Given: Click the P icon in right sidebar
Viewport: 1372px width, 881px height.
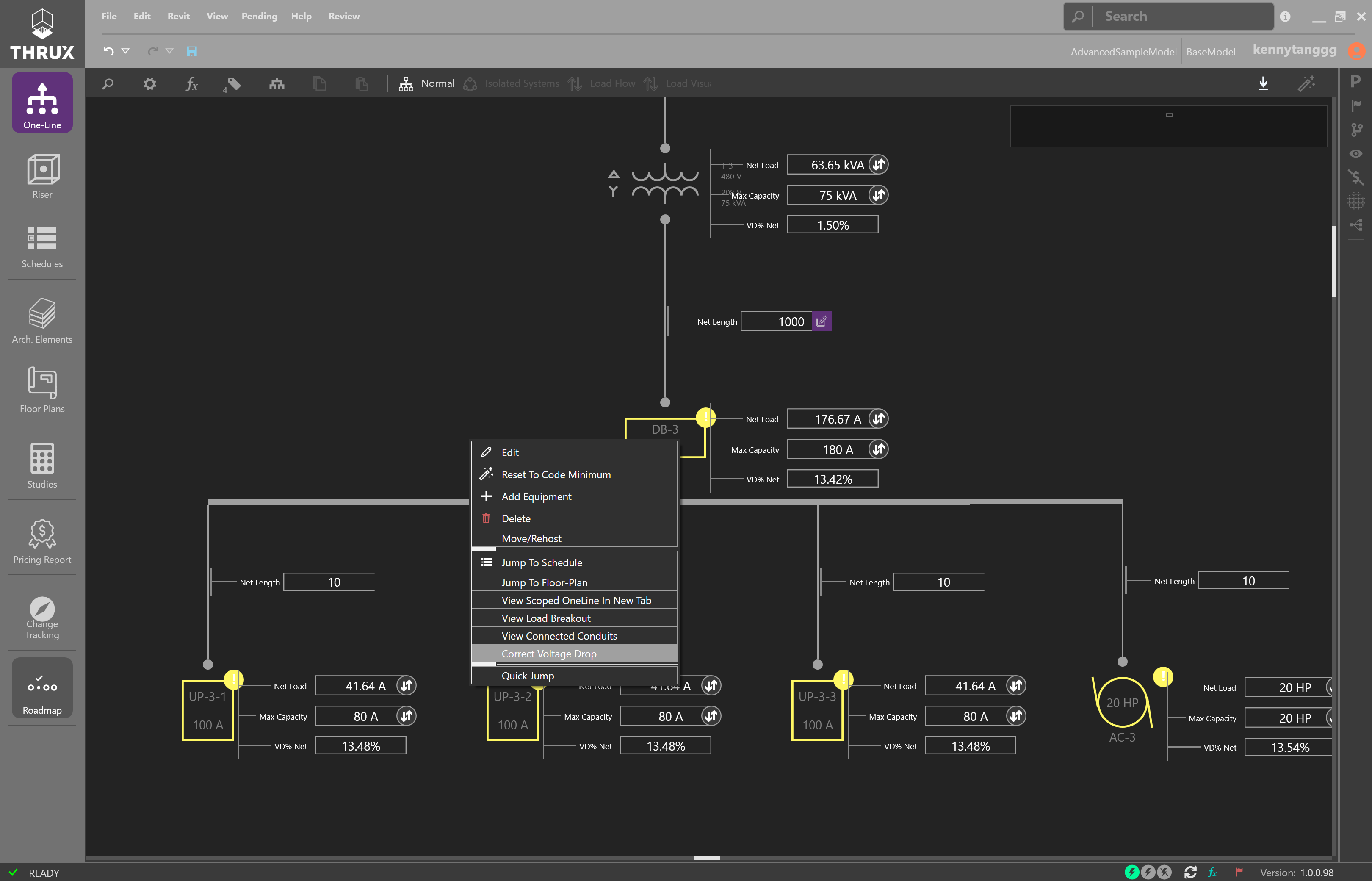Looking at the screenshot, I should pyautogui.click(x=1355, y=80).
